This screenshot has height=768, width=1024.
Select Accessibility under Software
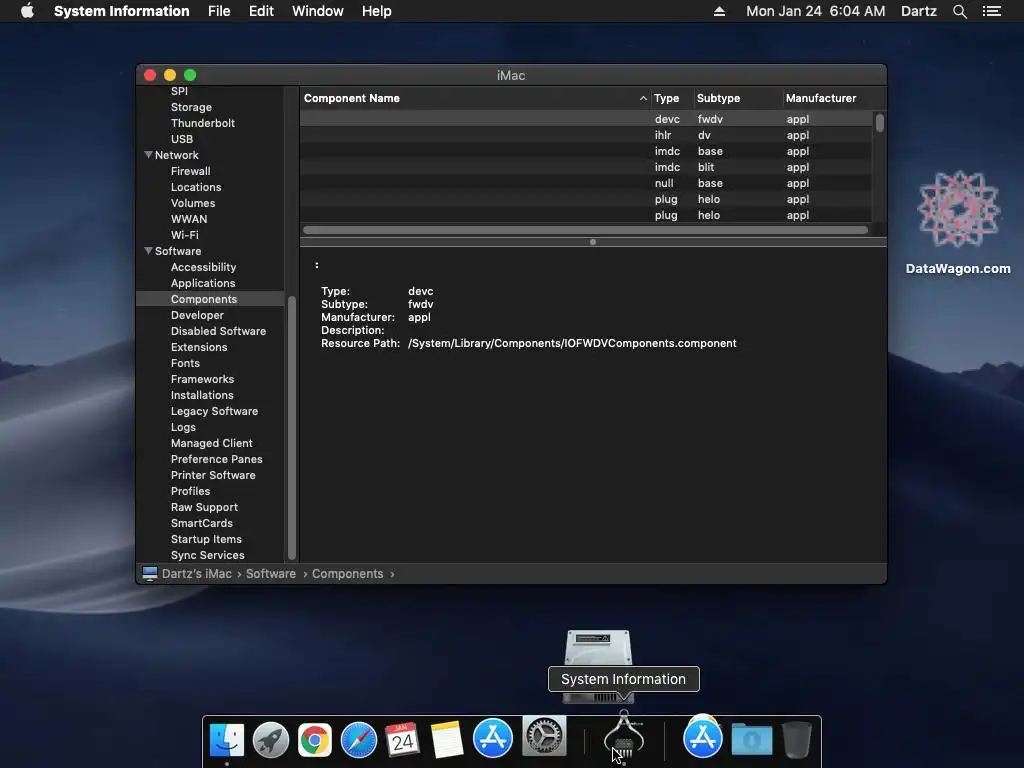[203, 267]
